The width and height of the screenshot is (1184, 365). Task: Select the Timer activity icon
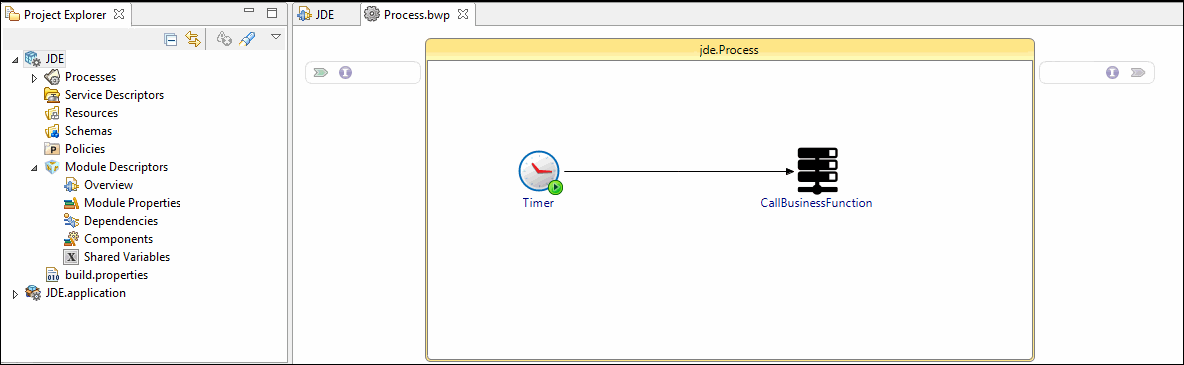[x=540, y=172]
